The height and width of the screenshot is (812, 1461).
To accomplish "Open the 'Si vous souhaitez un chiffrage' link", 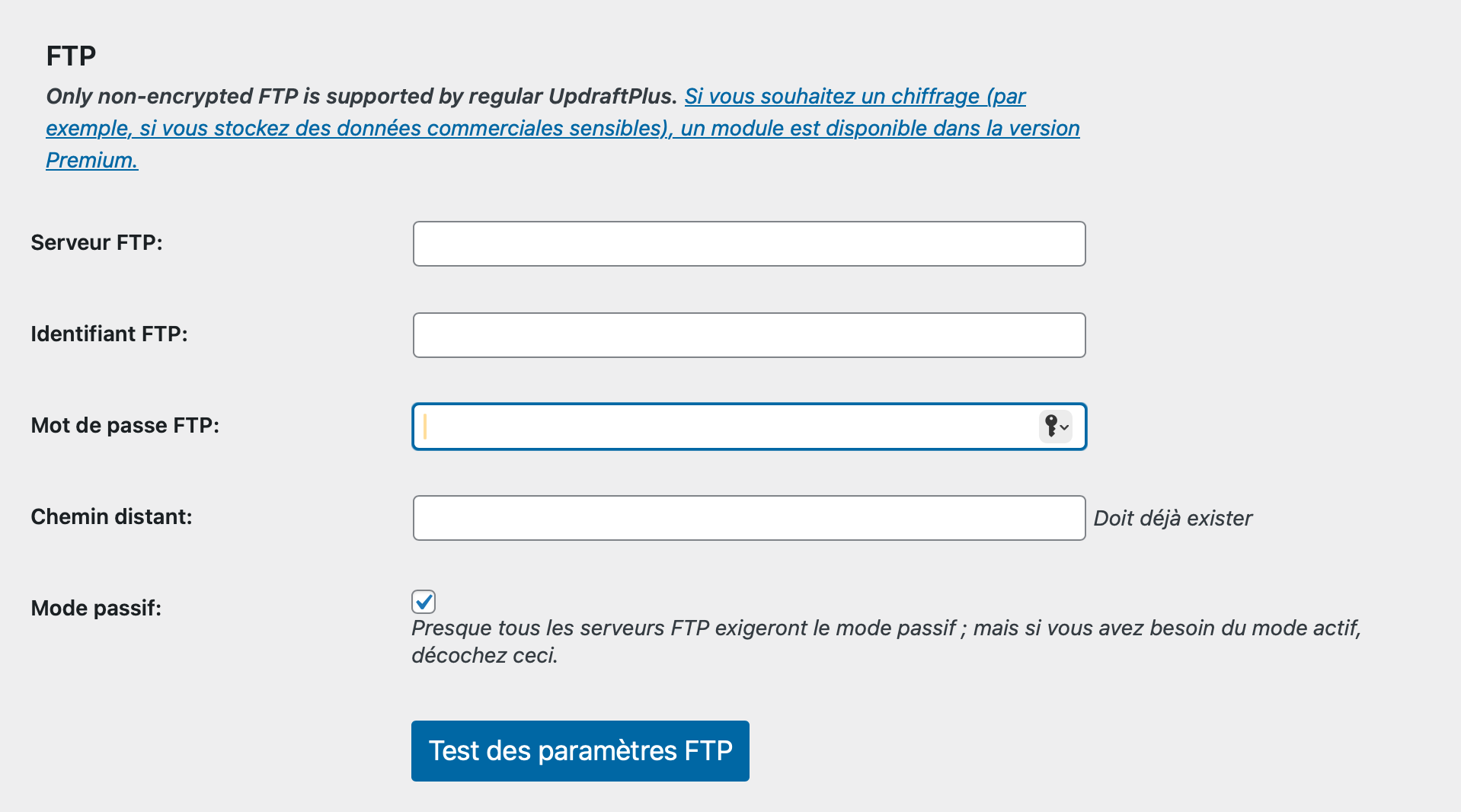I will coord(855,97).
